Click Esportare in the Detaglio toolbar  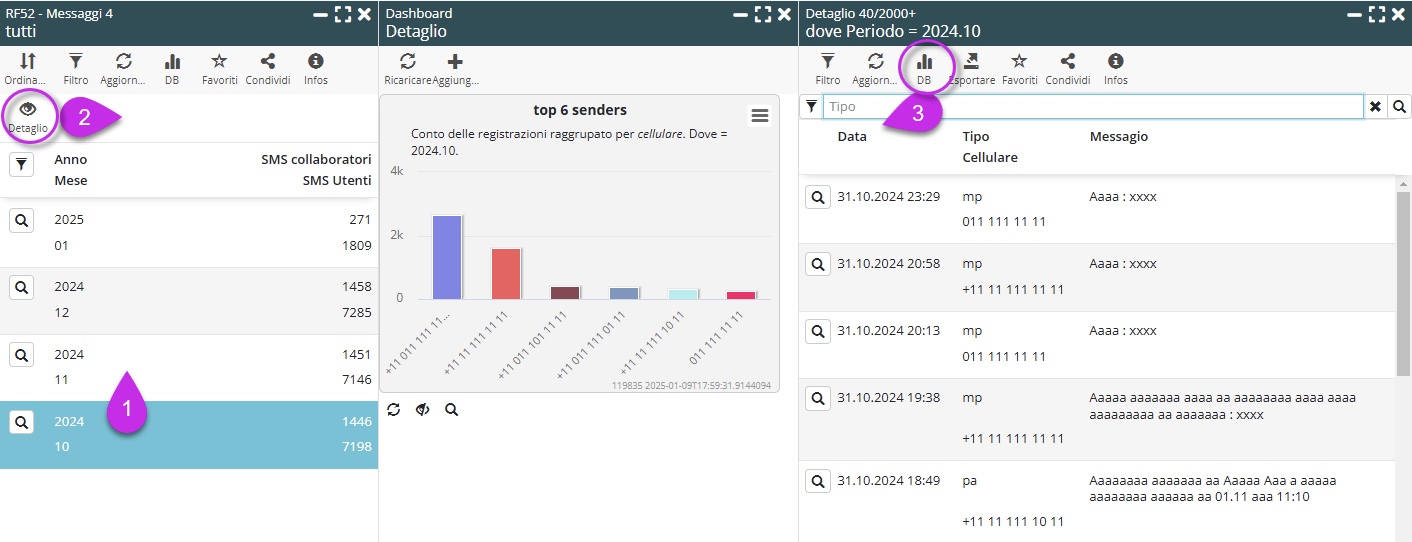[971, 68]
